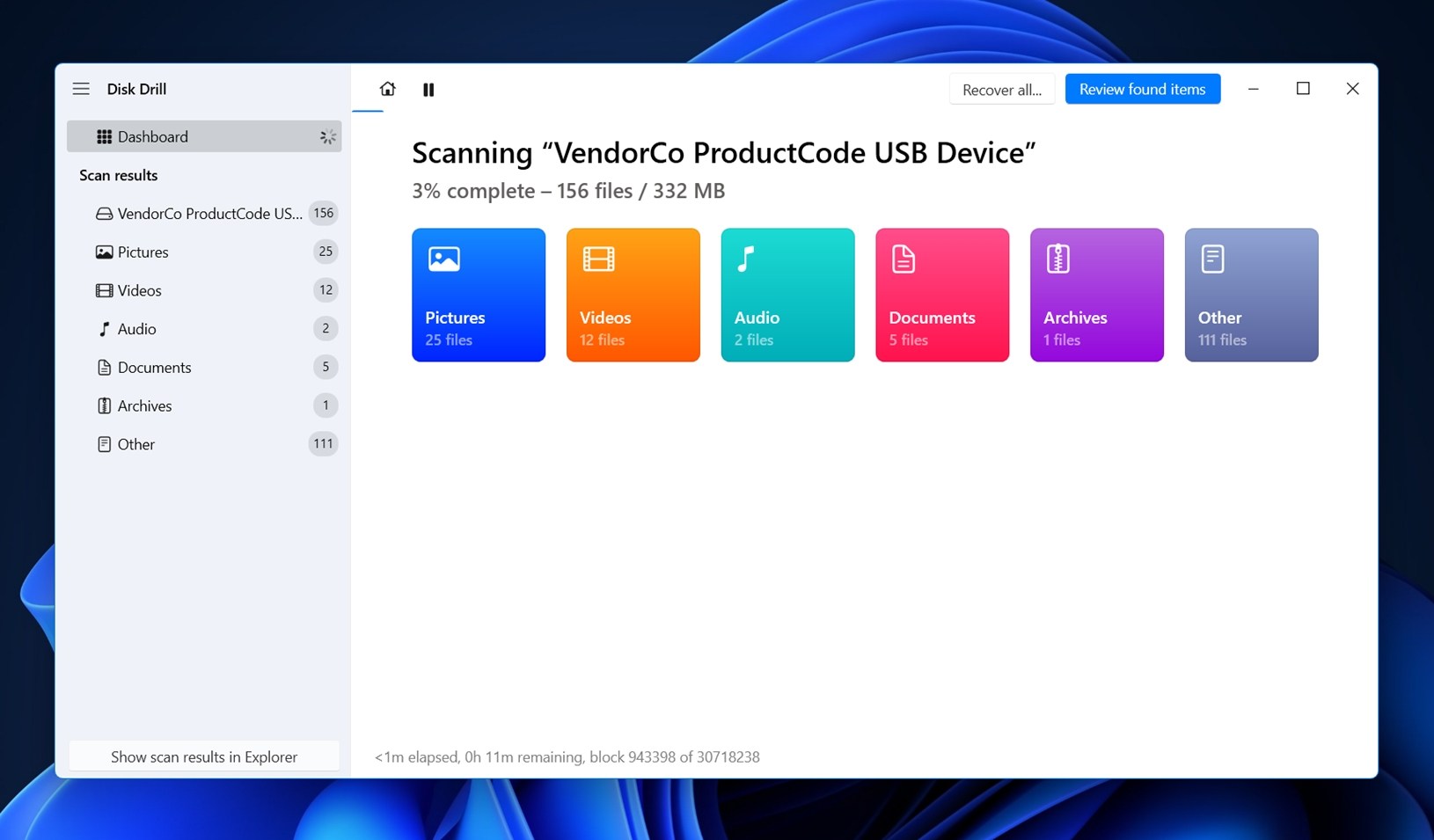
Task: Click the Review found items button
Action: click(x=1142, y=89)
